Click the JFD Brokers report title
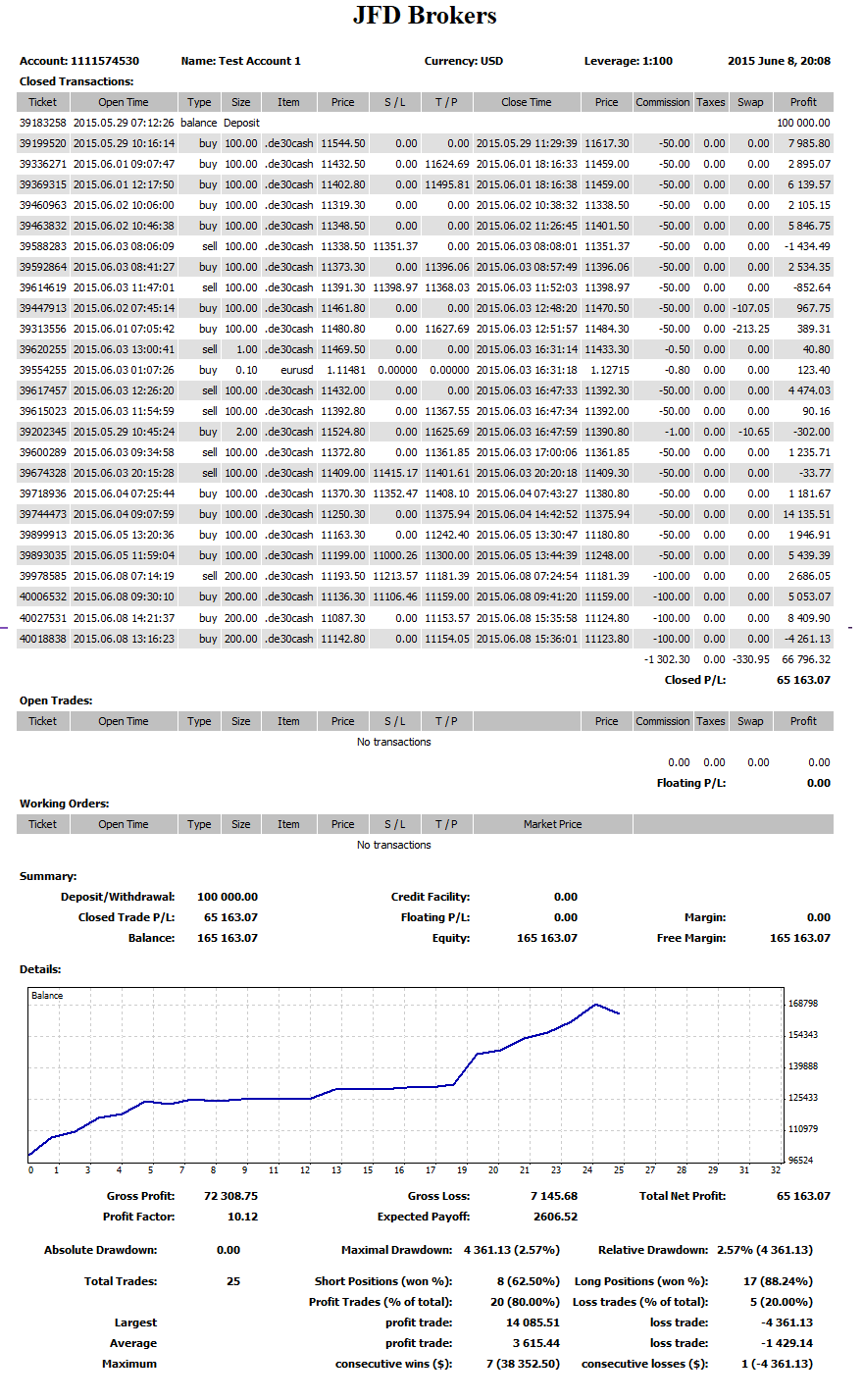 [x=425, y=16]
